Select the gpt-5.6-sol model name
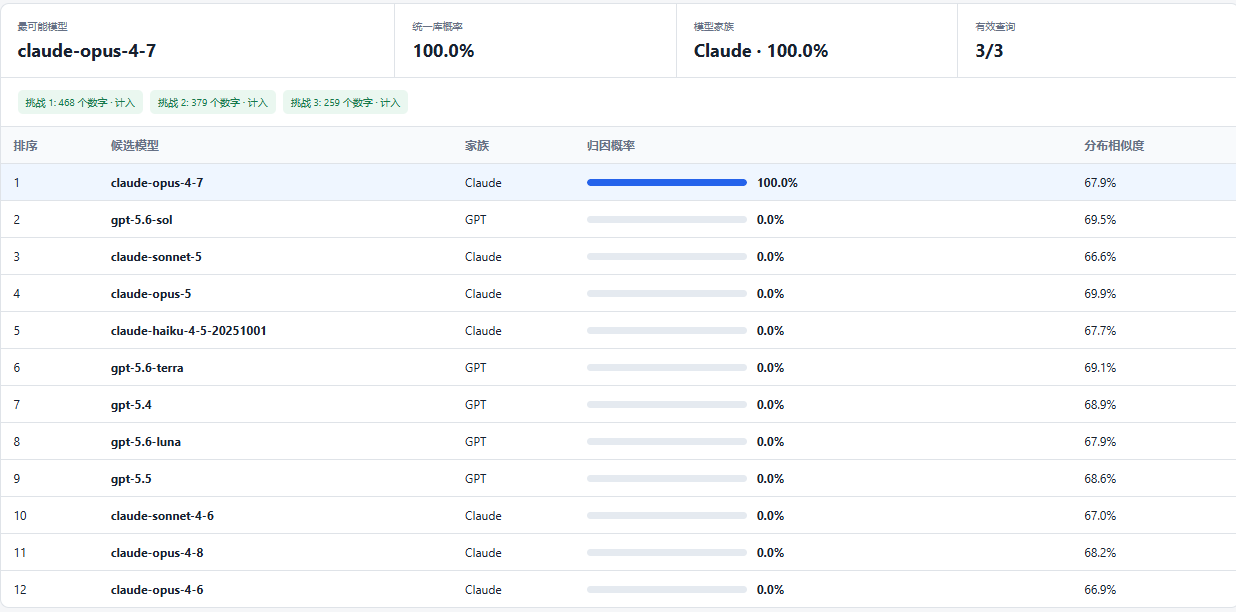Viewport: 1236px width, 612px height. [142, 220]
